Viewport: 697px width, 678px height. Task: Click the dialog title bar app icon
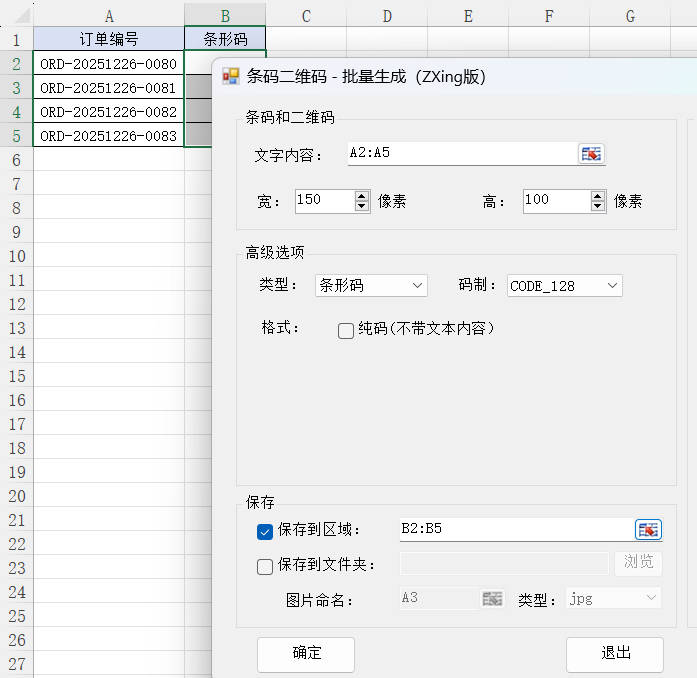pos(231,76)
